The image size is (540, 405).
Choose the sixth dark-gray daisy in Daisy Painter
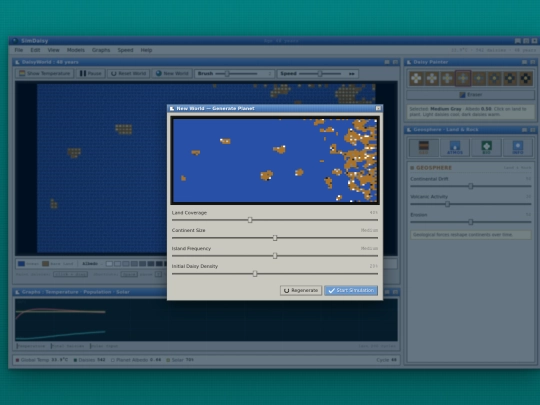495,79
